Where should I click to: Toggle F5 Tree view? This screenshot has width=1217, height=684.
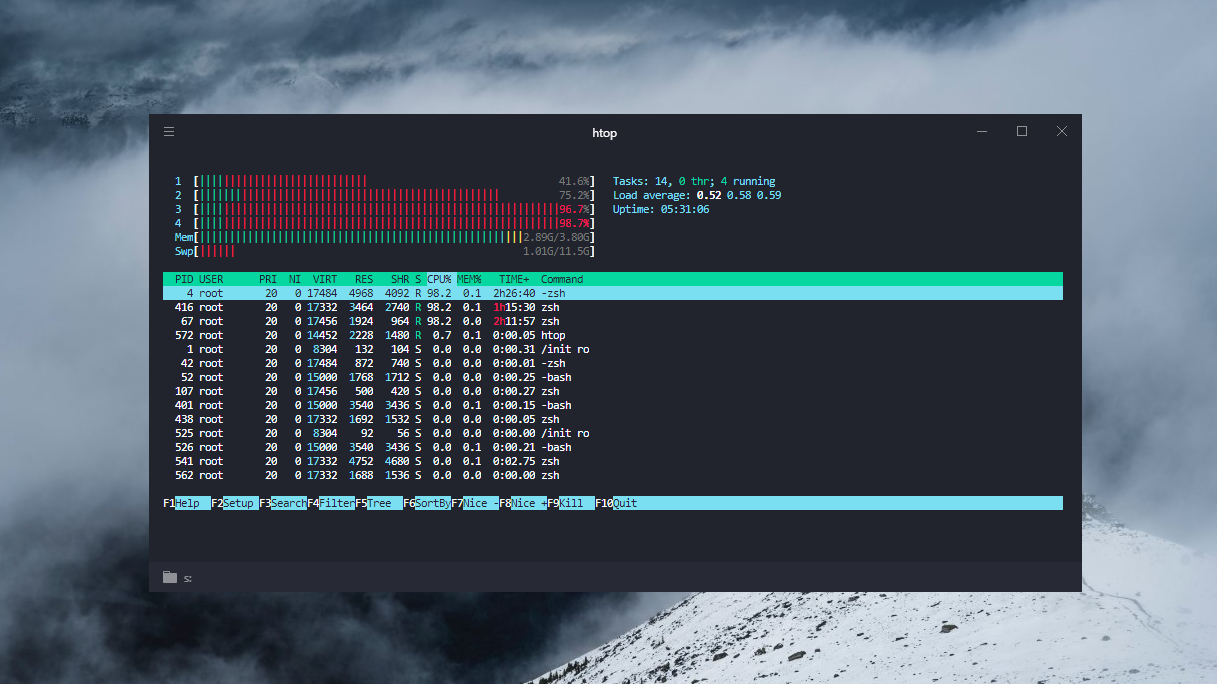tap(379, 503)
